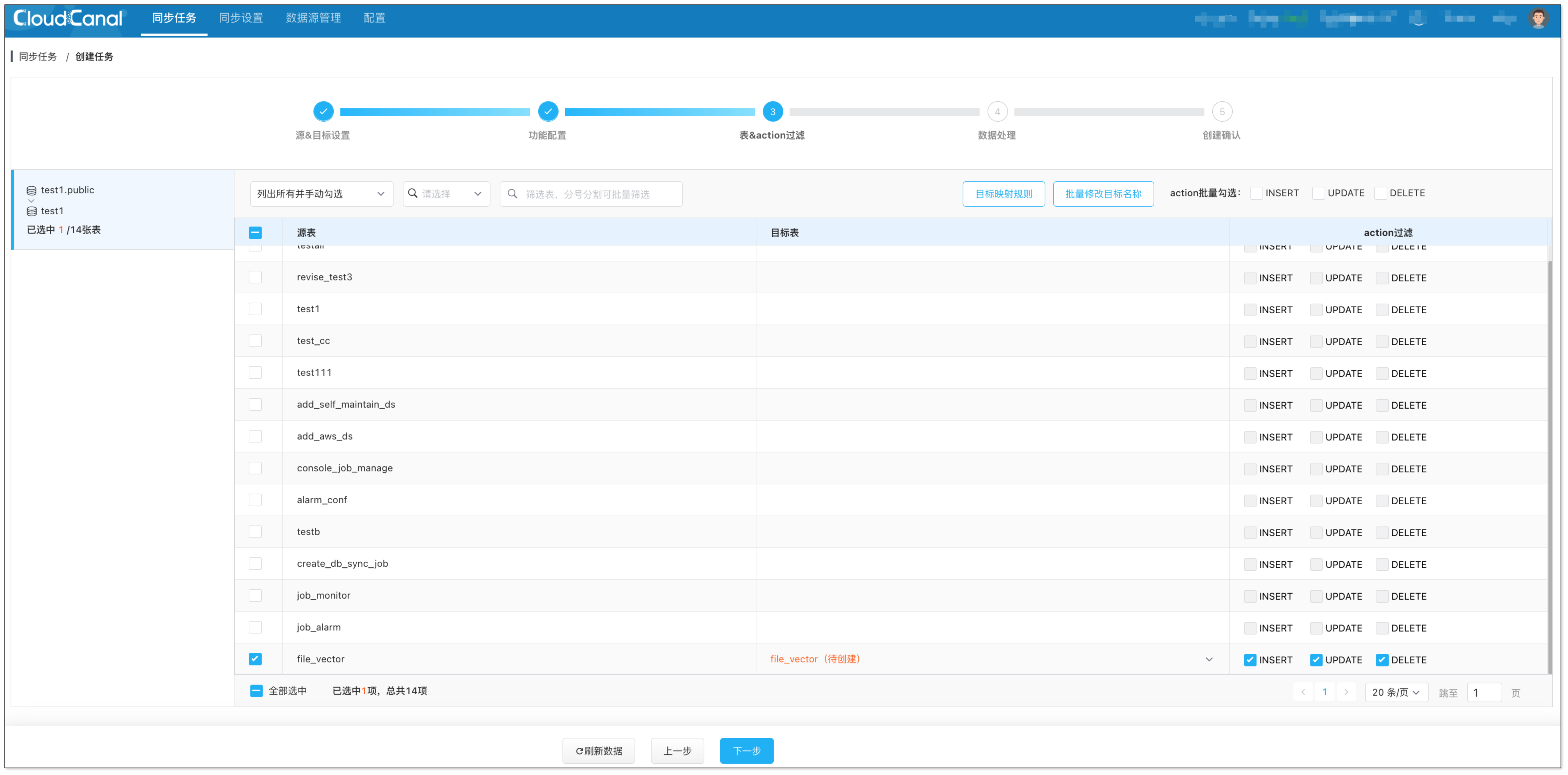The width and height of the screenshot is (1568, 775).
Task: Check the revise_test3 row checkbox
Action: (255, 277)
